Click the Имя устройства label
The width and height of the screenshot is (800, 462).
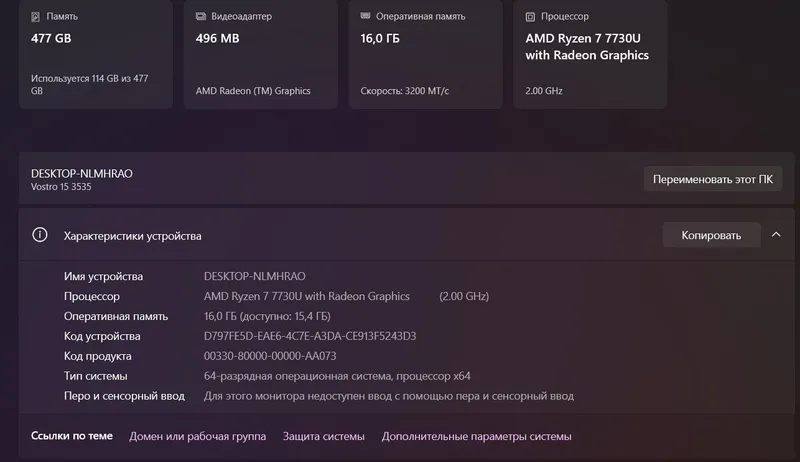(x=103, y=276)
